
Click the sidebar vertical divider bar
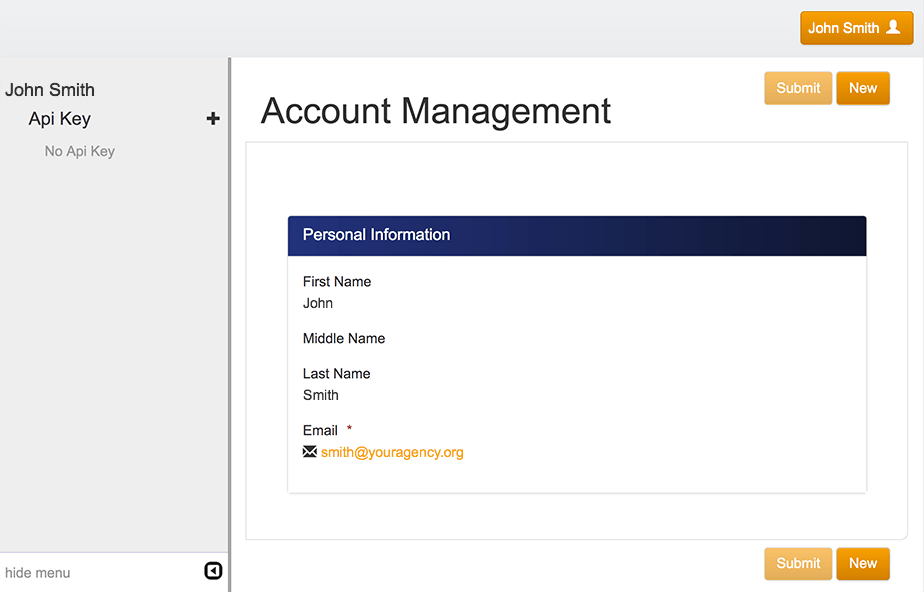[229, 325]
